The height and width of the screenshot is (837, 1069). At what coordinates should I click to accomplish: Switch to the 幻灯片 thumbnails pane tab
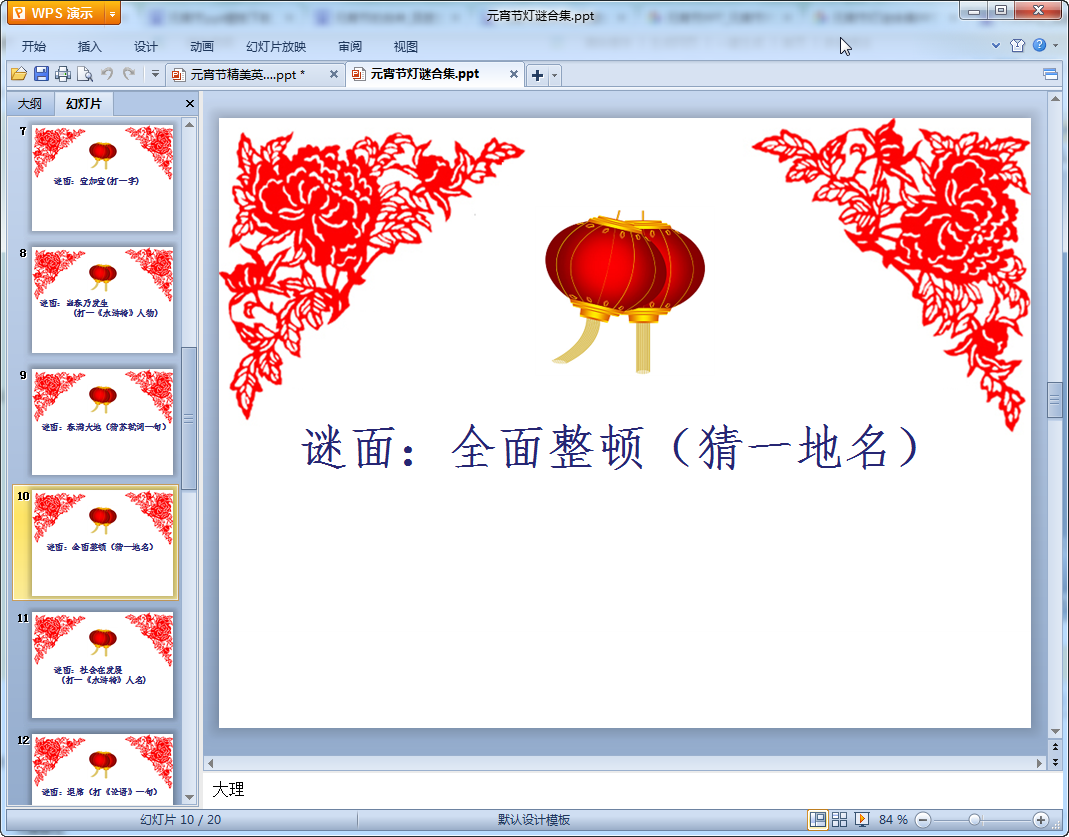click(84, 104)
